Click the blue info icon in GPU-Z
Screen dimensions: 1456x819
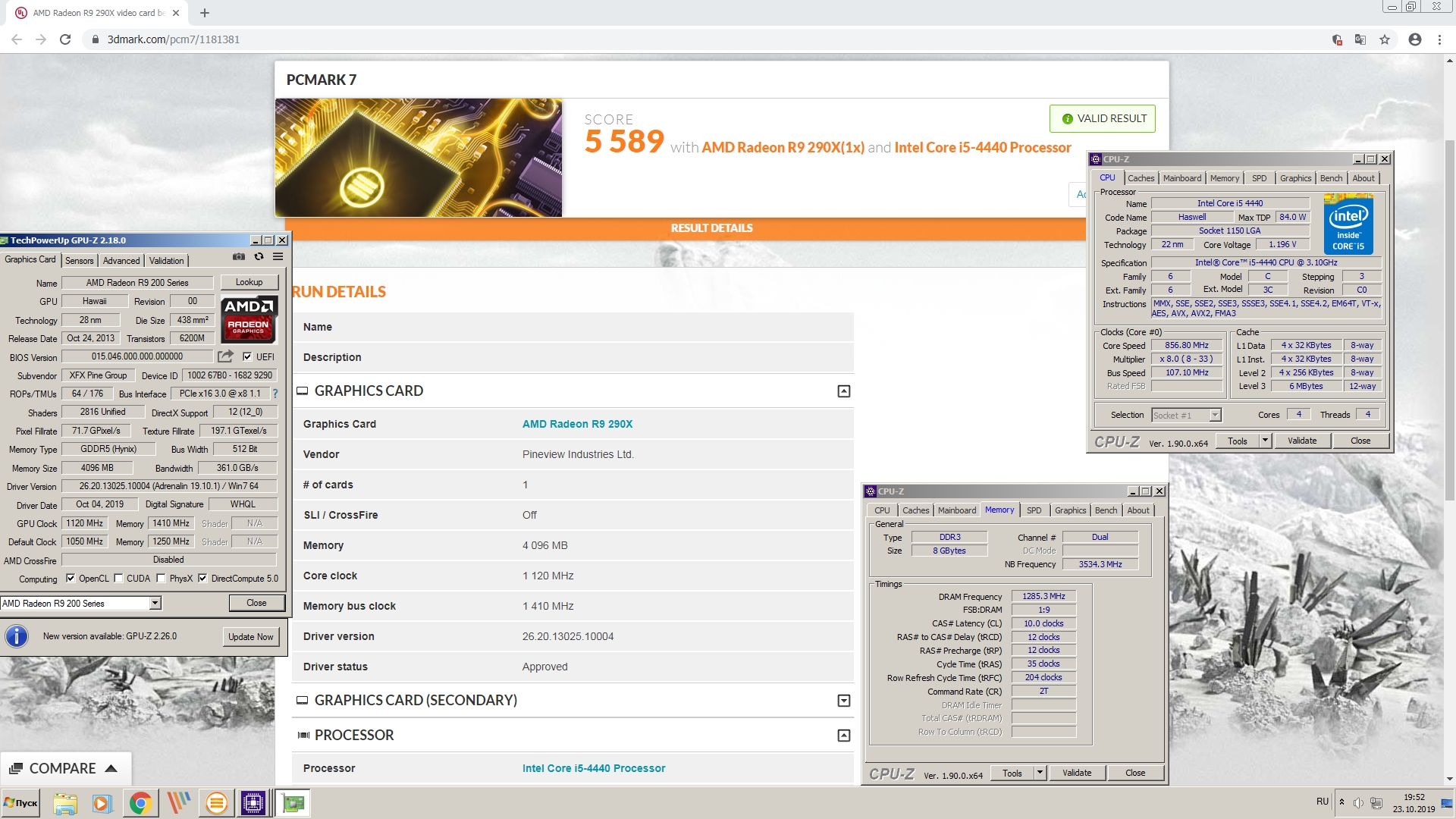point(17,636)
